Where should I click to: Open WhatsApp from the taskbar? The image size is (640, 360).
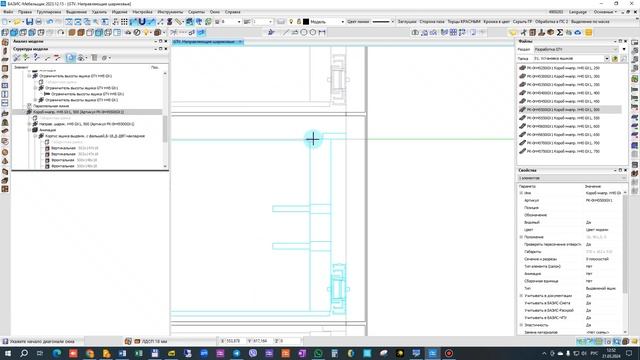pyautogui.click(x=318, y=353)
